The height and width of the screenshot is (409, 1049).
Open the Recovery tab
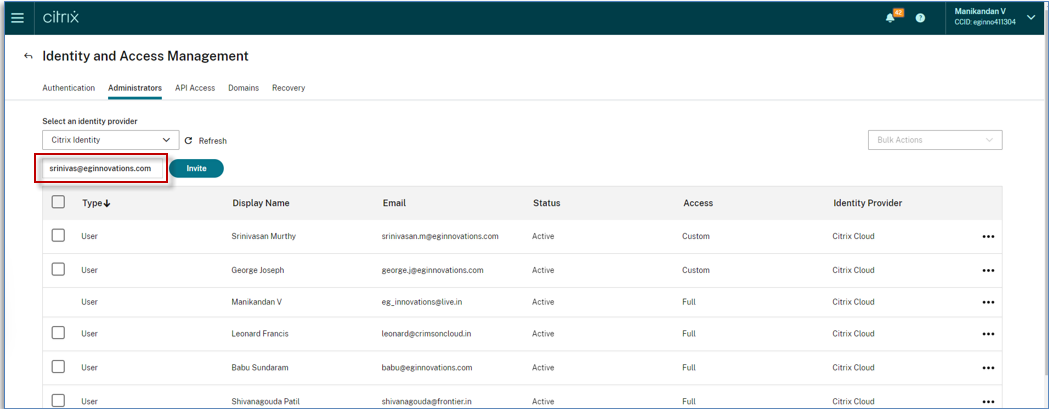(288, 88)
